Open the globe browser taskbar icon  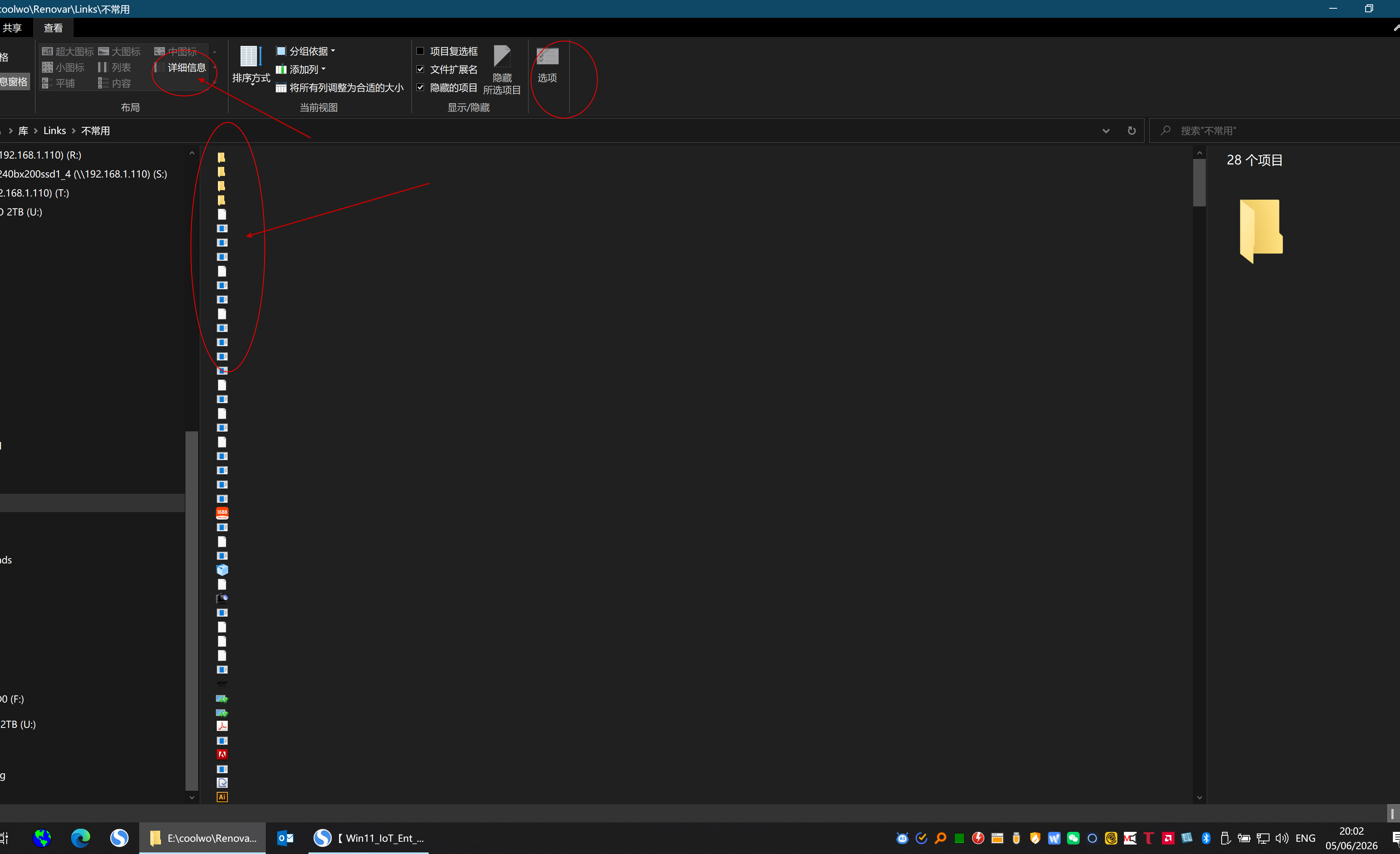click(x=42, y=838)
